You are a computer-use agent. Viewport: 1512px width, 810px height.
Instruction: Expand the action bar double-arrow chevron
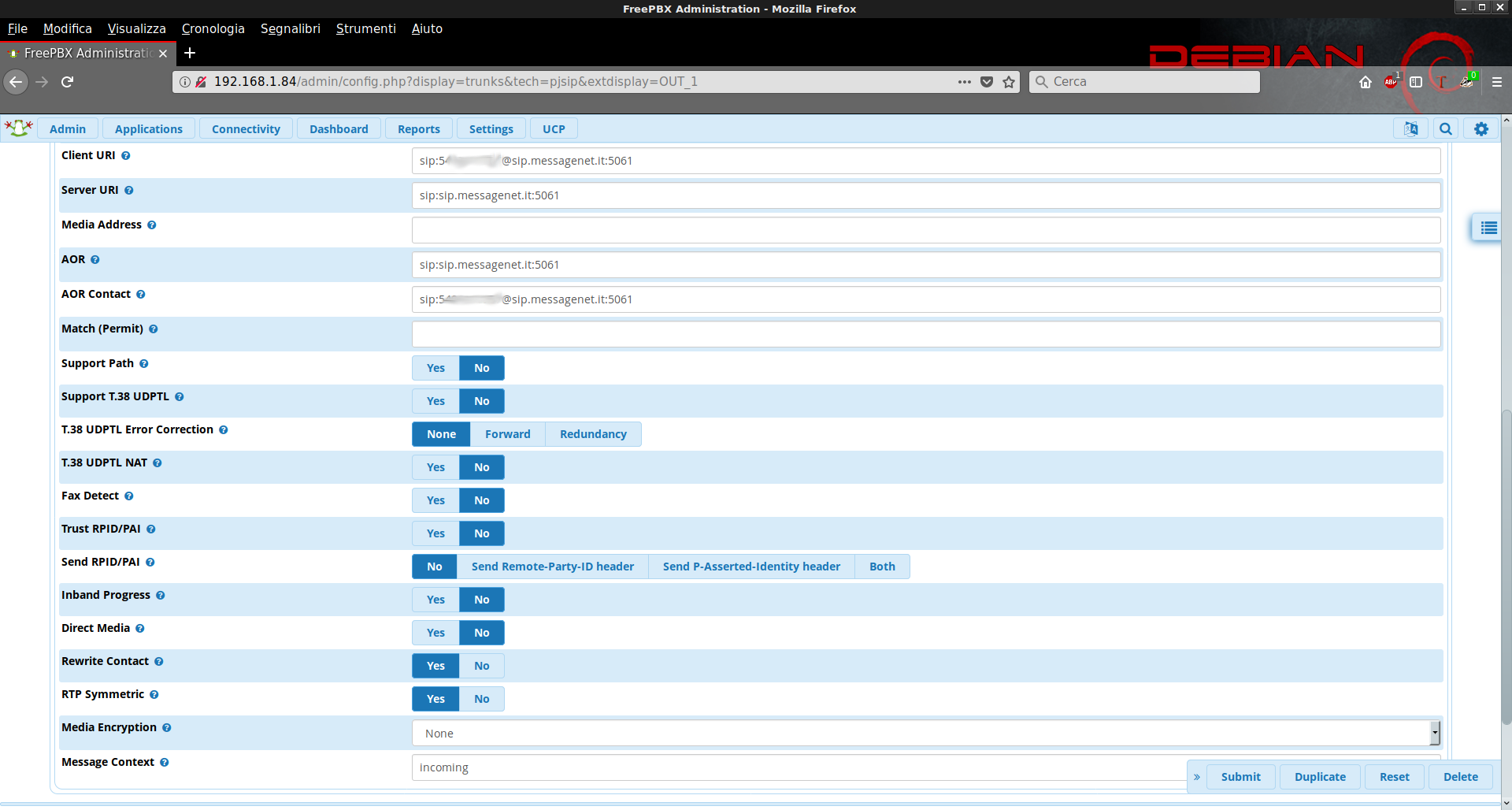coord(1197,777)
